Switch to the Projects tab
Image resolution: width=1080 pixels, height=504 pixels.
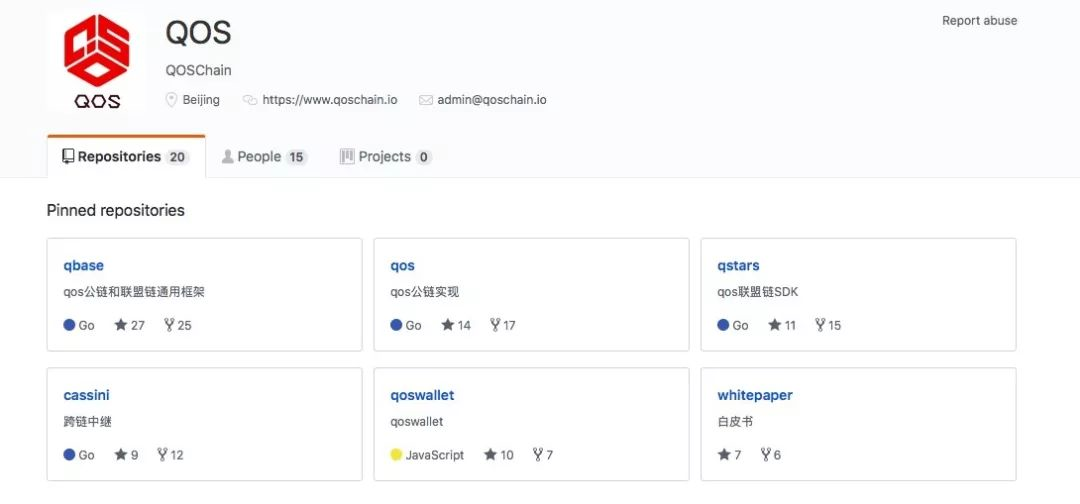tap(386, 157)
